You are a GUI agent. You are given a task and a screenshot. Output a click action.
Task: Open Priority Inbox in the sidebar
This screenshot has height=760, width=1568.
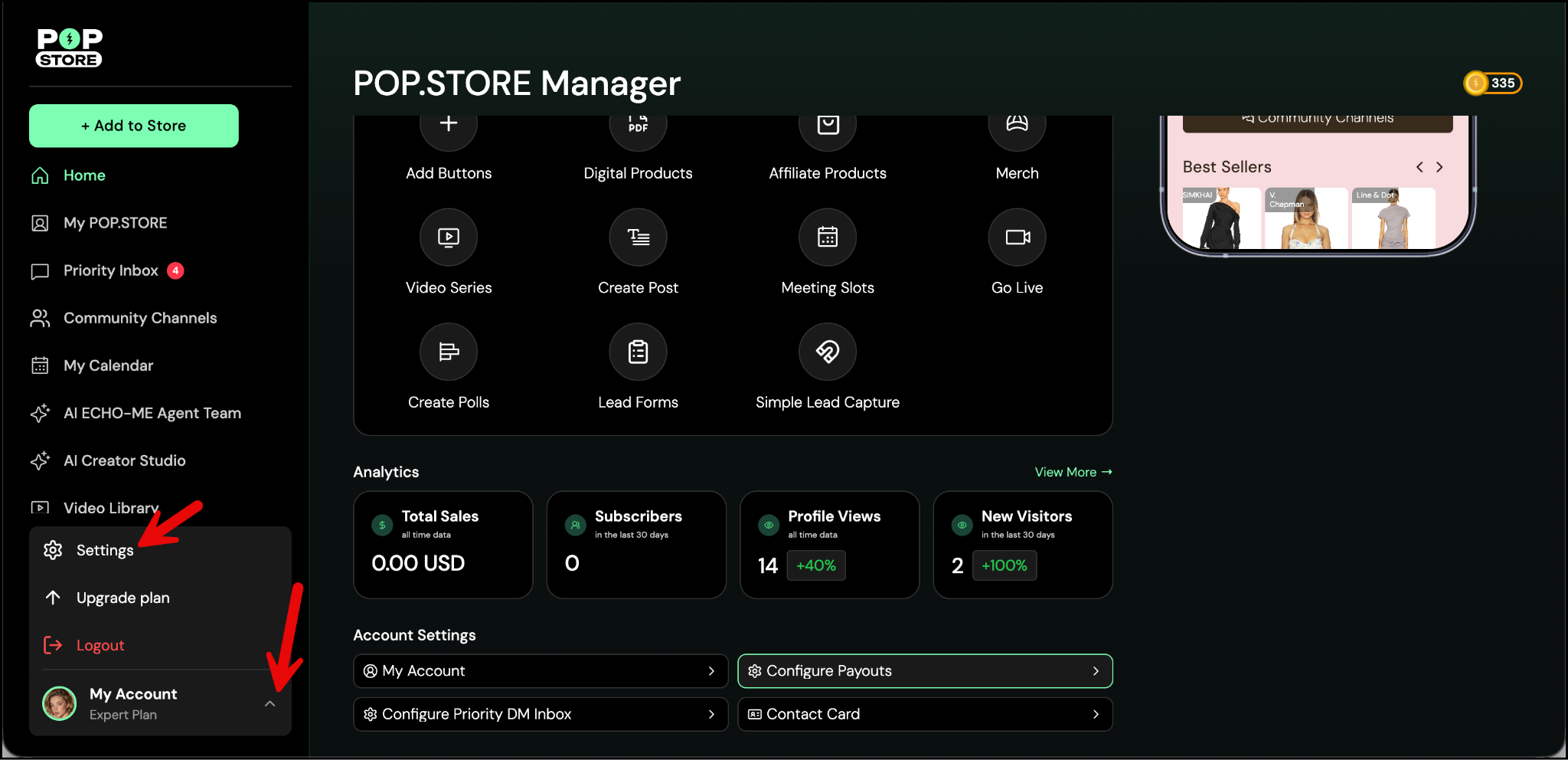(111, 270)
